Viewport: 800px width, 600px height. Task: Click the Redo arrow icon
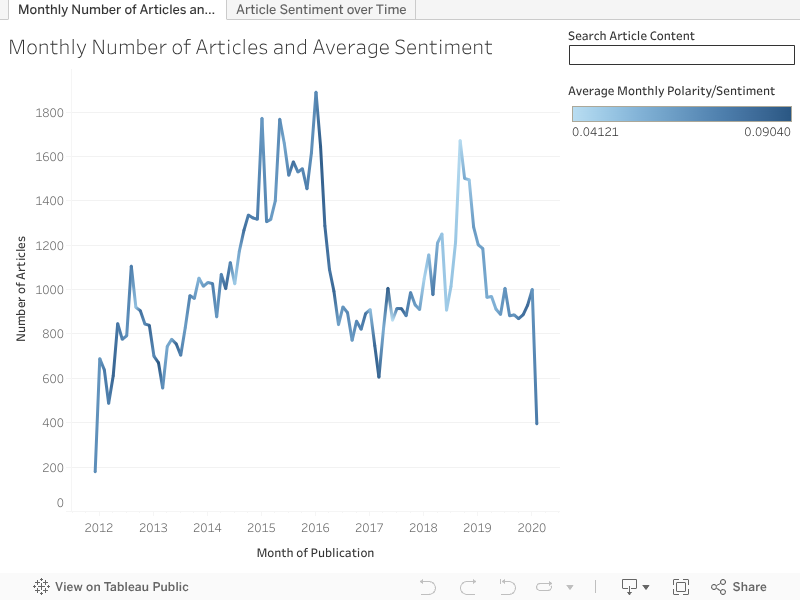click(x=467, y=587)
